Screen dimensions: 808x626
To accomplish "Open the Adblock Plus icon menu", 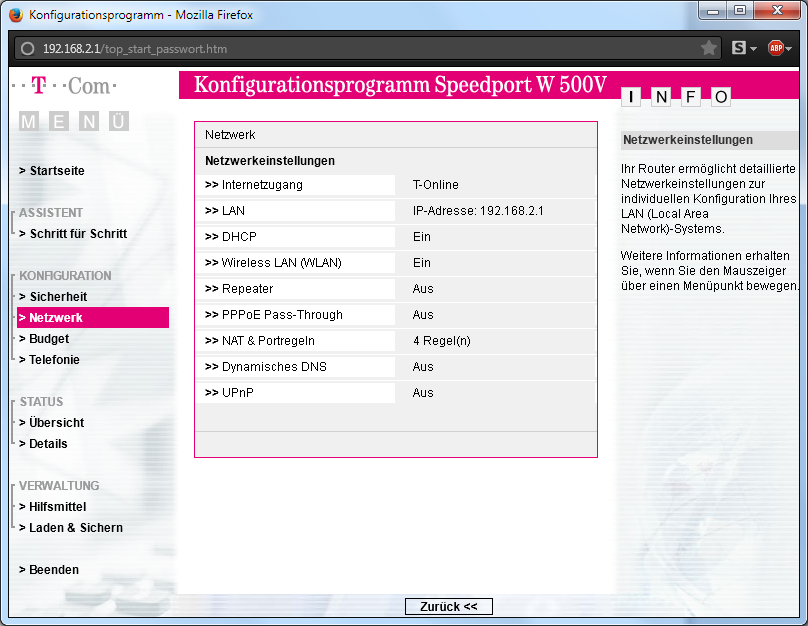I will (x=776, y=48).
